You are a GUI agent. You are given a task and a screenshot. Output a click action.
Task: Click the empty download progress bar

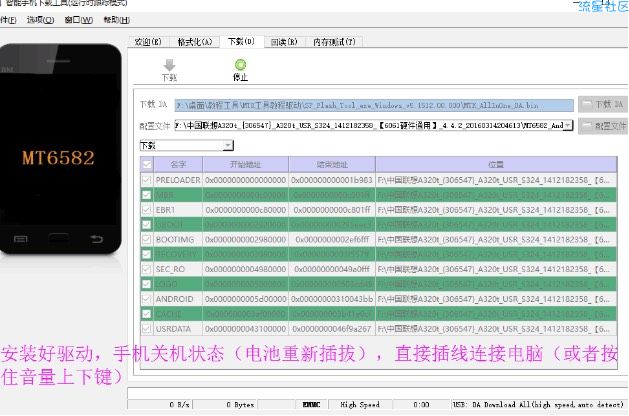[x=377, y=393]
